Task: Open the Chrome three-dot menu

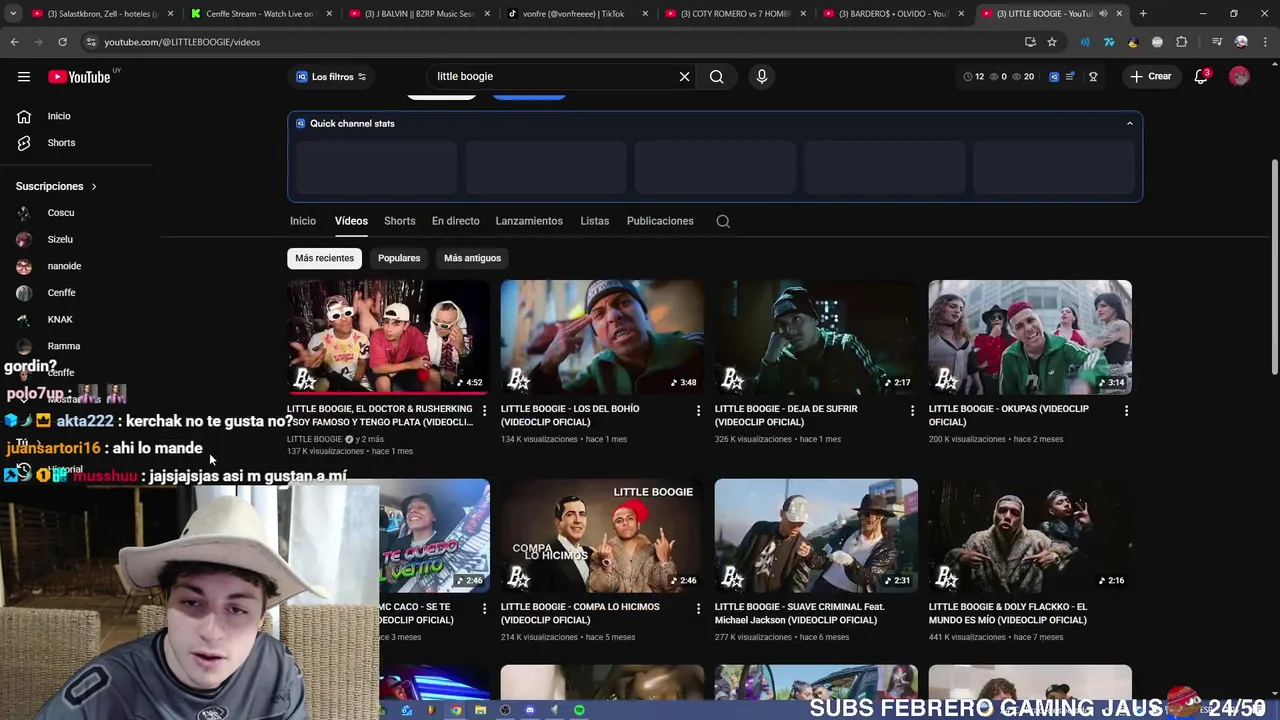Action: coord(1264,42)
